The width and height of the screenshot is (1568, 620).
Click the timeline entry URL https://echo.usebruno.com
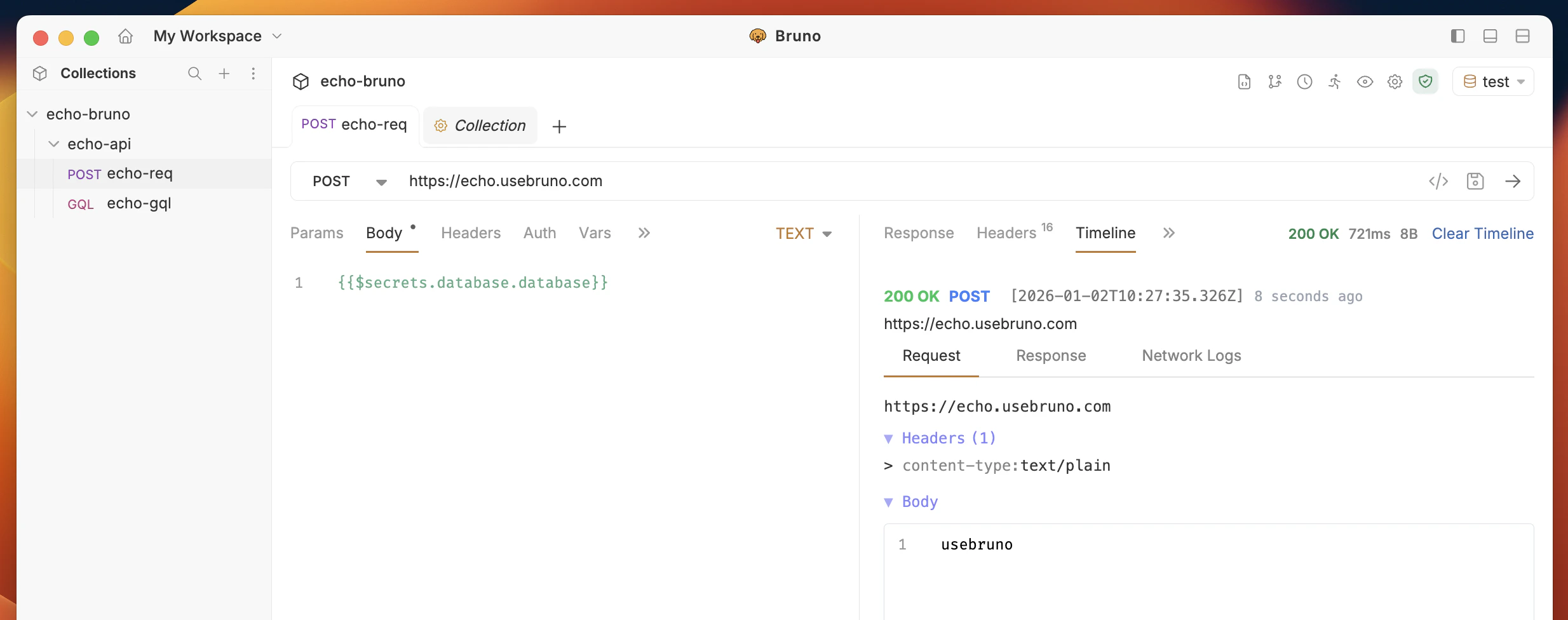[x=980, y=324]
